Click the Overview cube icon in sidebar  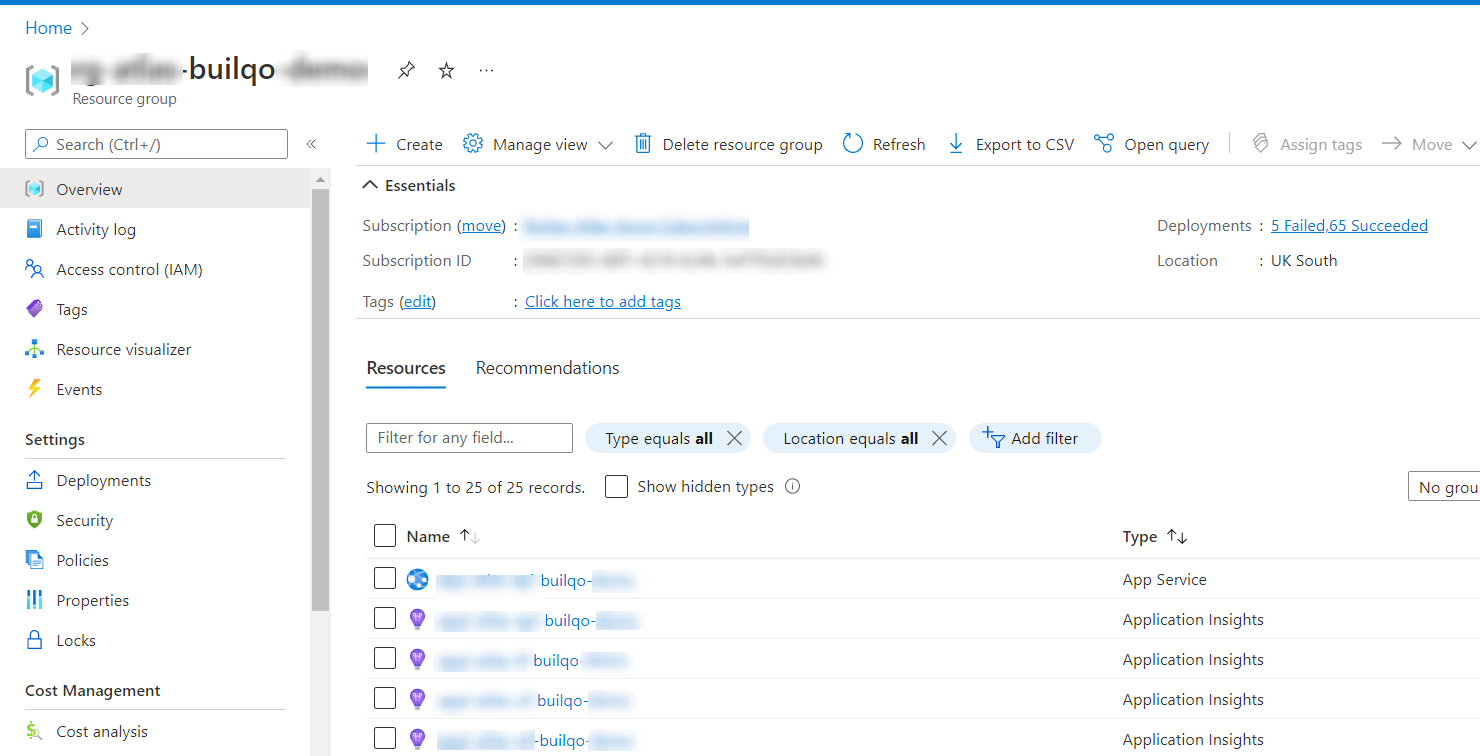point(35,189)
